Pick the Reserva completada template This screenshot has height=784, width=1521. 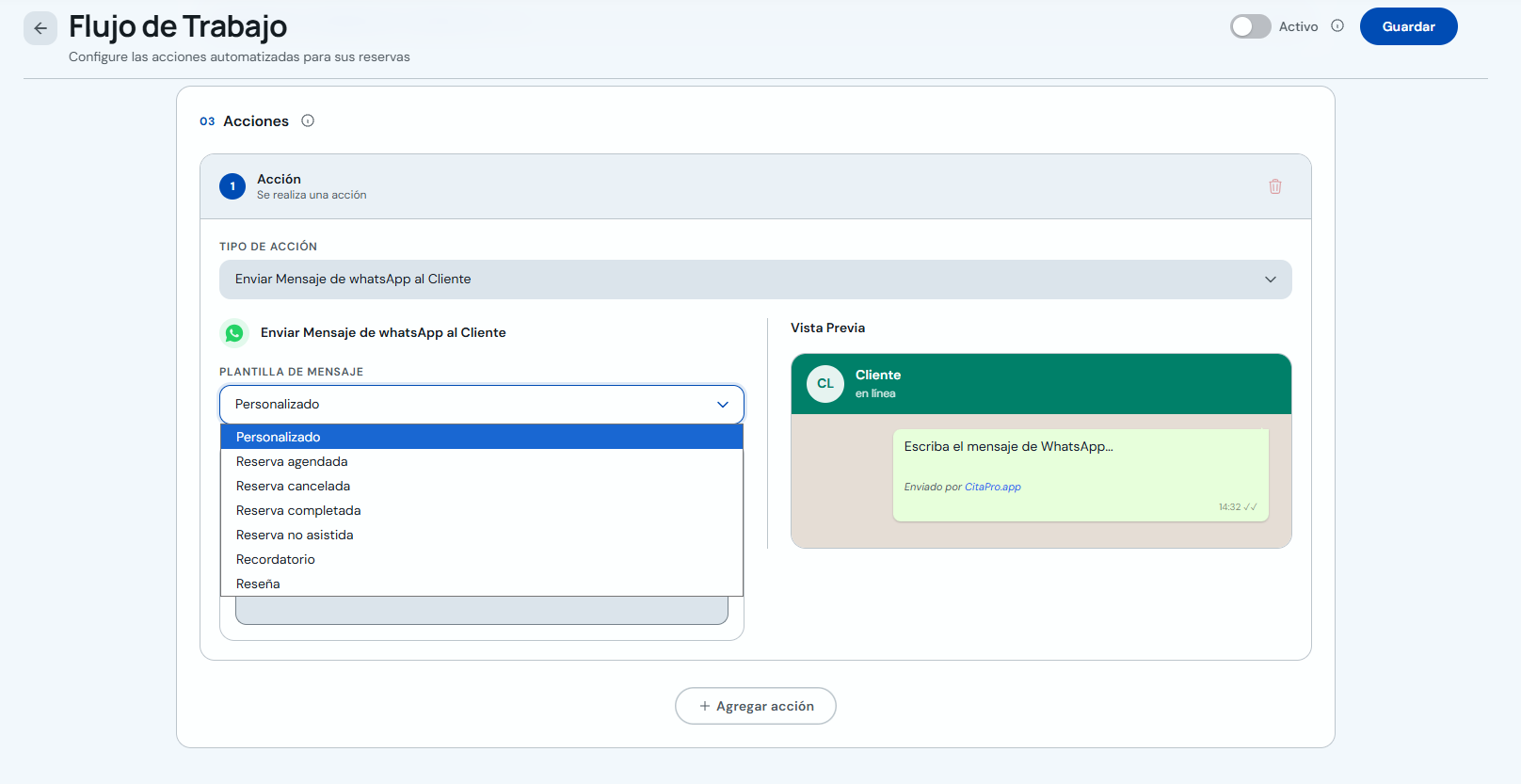(x=481, y=510)
